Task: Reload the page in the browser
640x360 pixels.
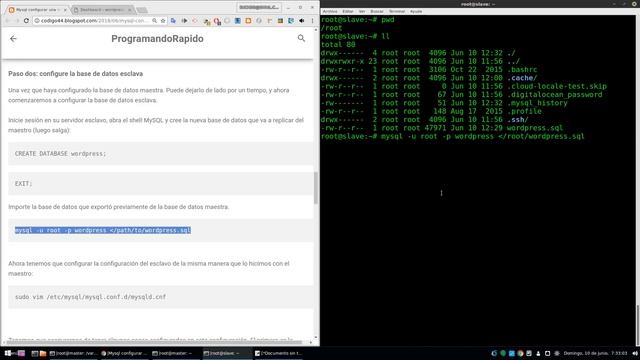Action: tap(26, 20)
